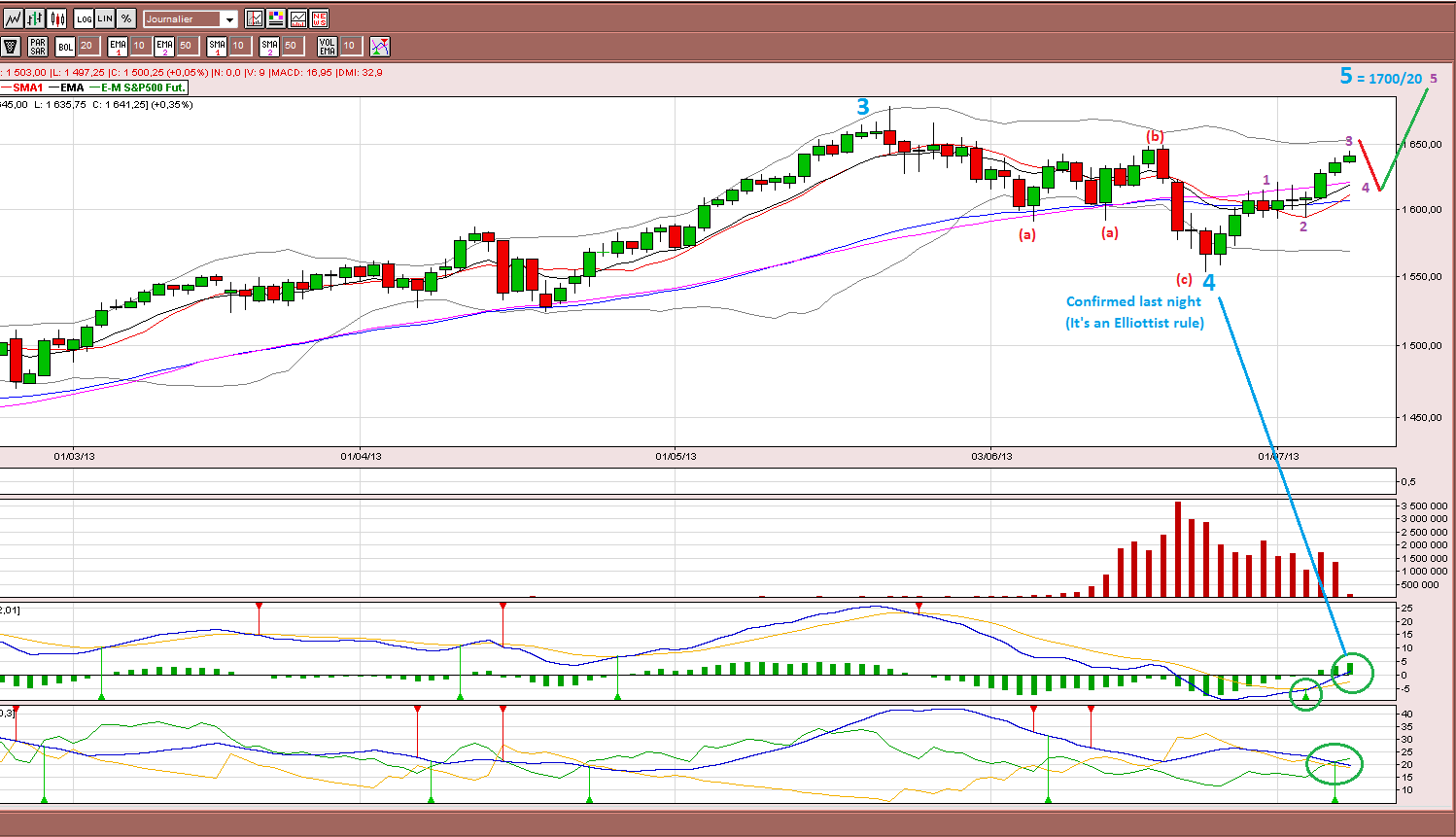Open the color palette settings

point(276,18)
